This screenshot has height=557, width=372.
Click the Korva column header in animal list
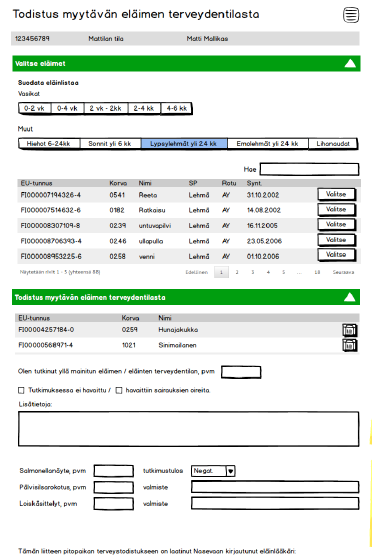click(x=118, y=183)
